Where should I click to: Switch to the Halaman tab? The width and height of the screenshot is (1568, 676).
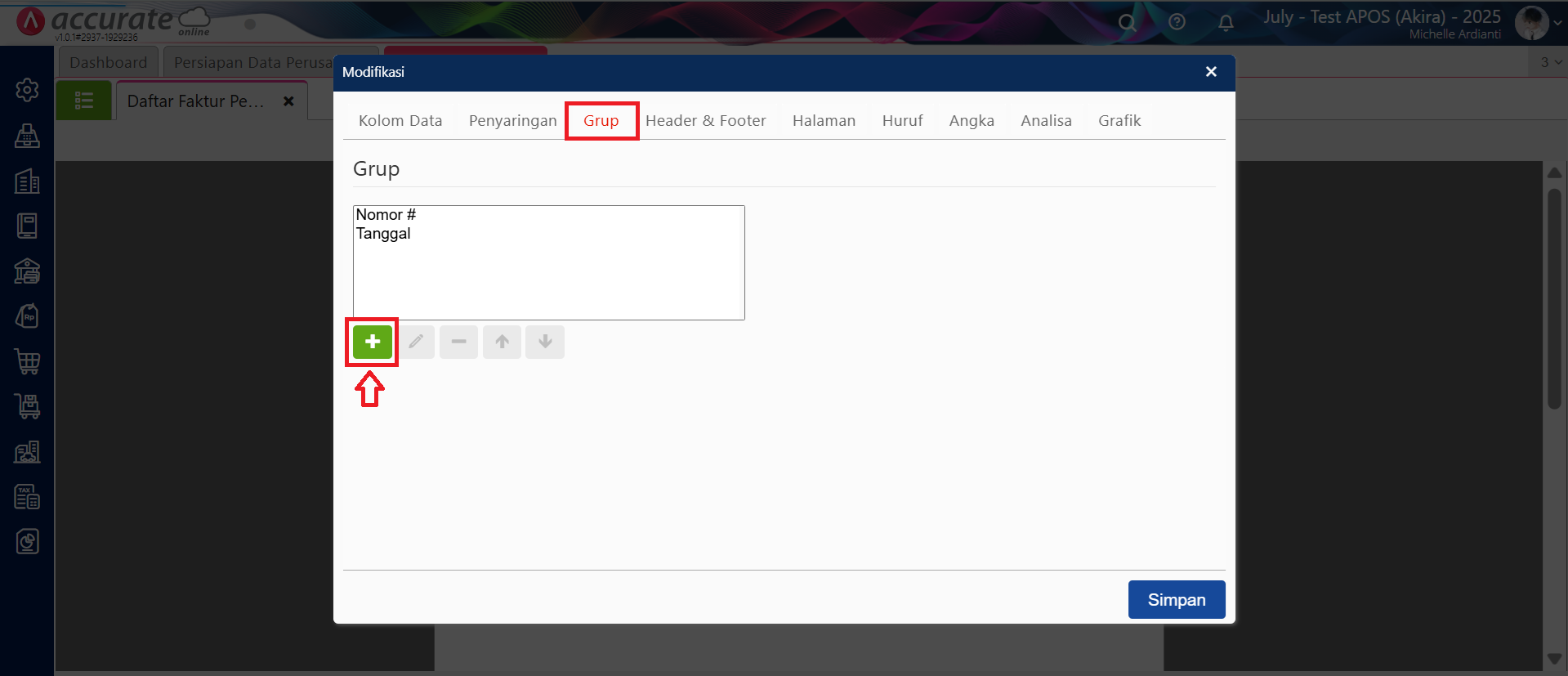824,121
